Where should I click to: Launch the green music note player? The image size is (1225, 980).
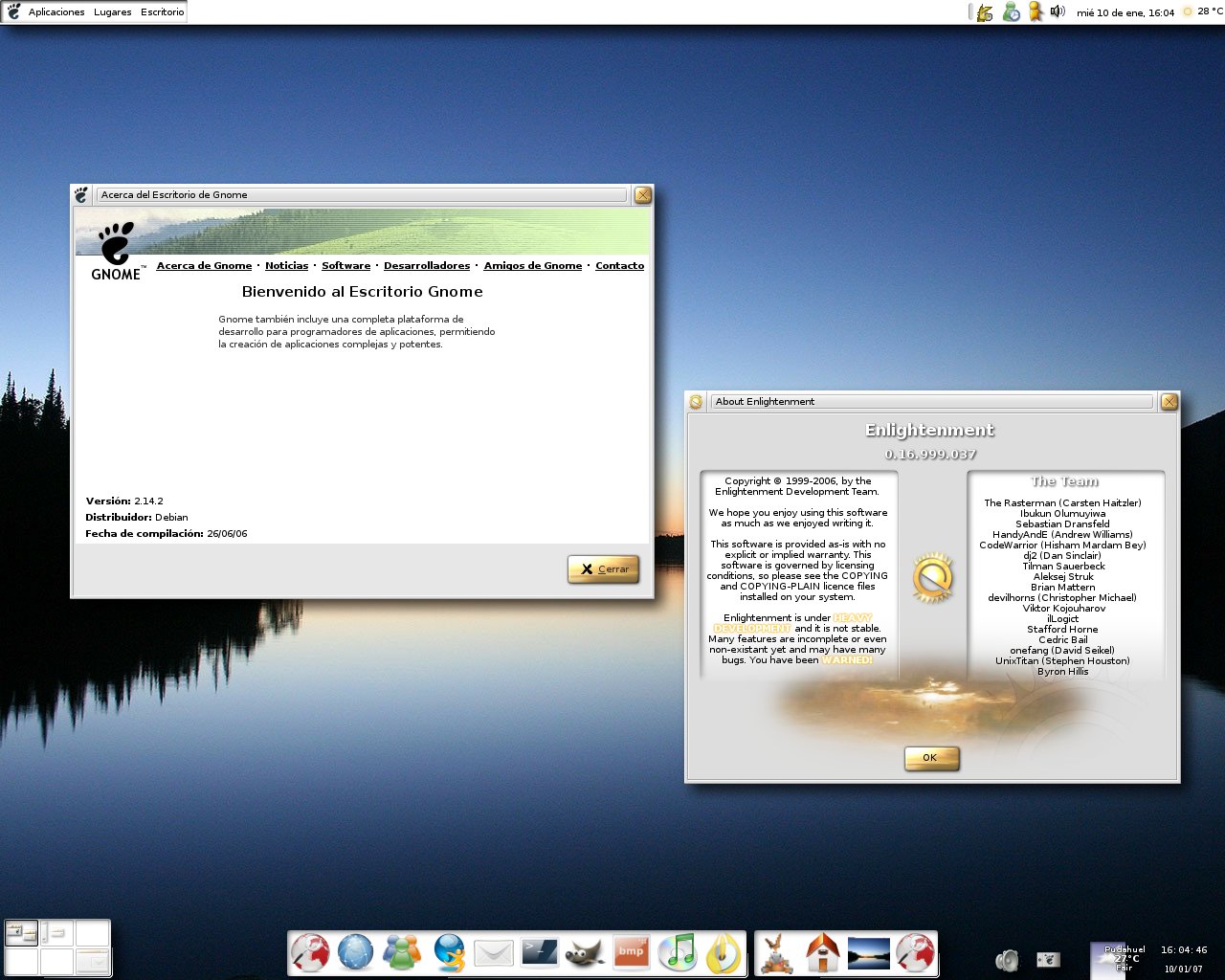(678, 953)
